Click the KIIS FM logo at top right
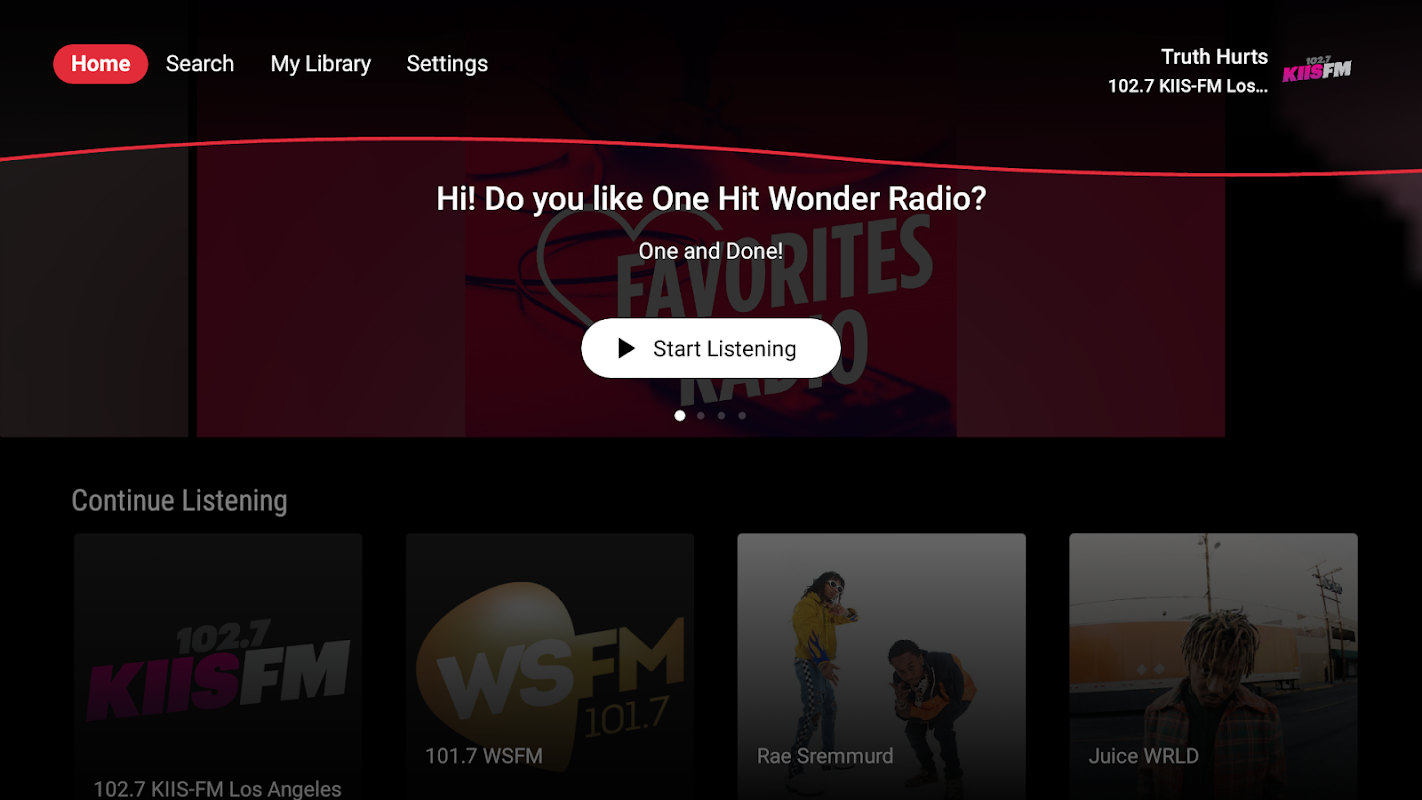 coord(1317,69)
